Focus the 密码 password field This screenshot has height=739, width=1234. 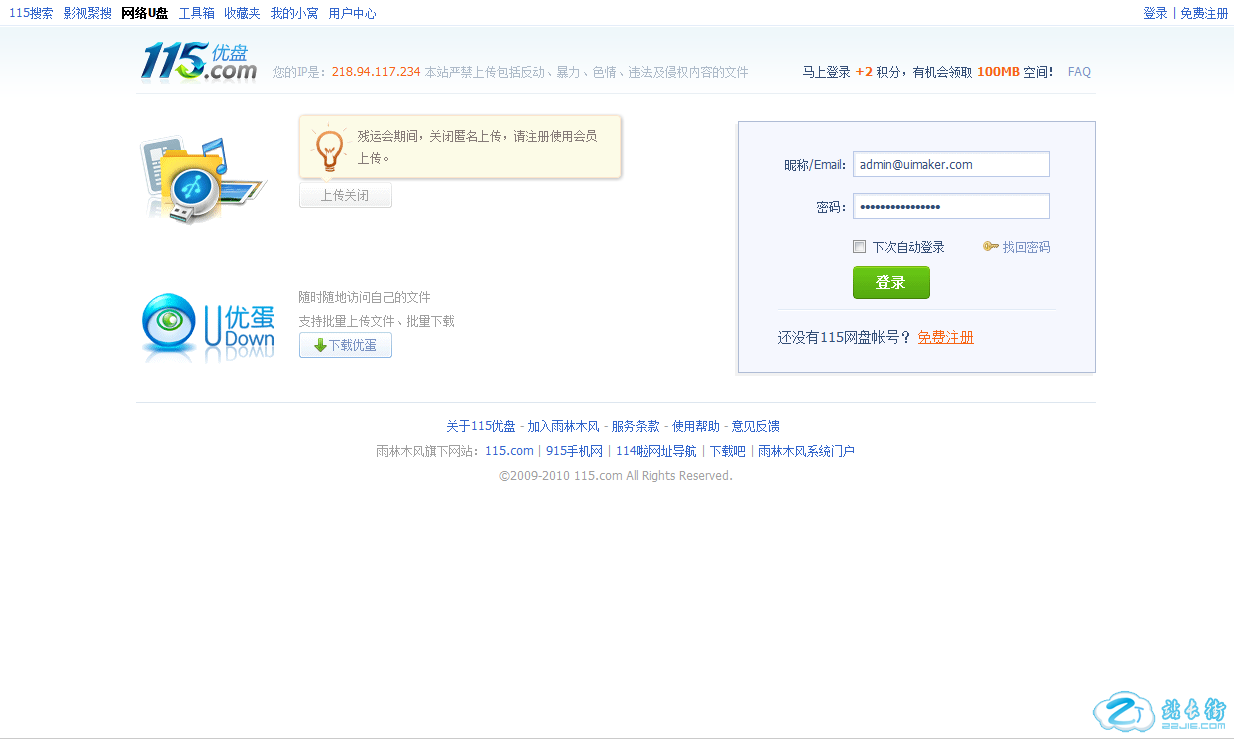(x=950, y=206)
